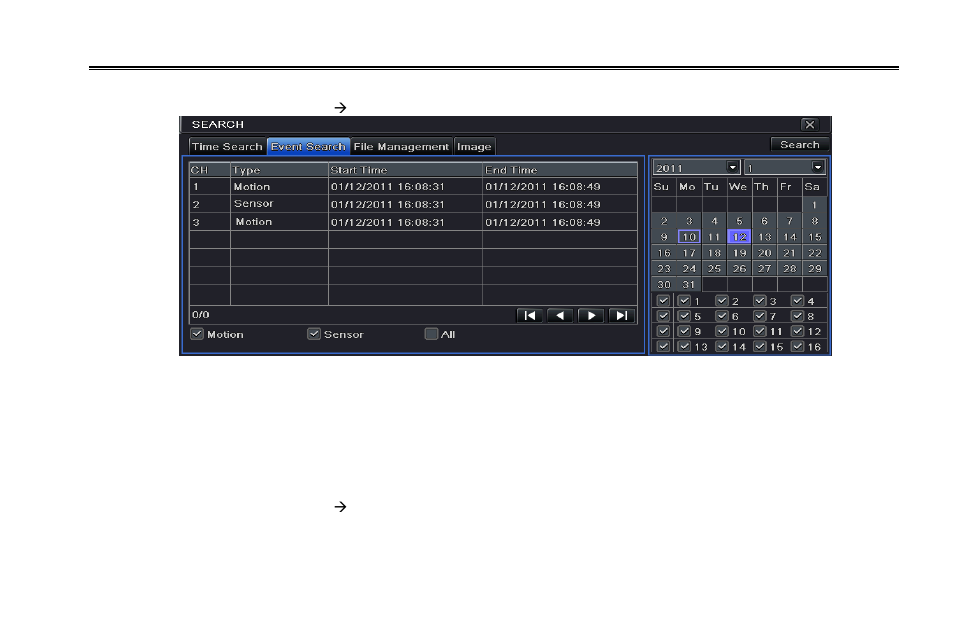The height and width of the screenshot is (636, 954).
Task: Click the Search button
Action: pos(799,144)
